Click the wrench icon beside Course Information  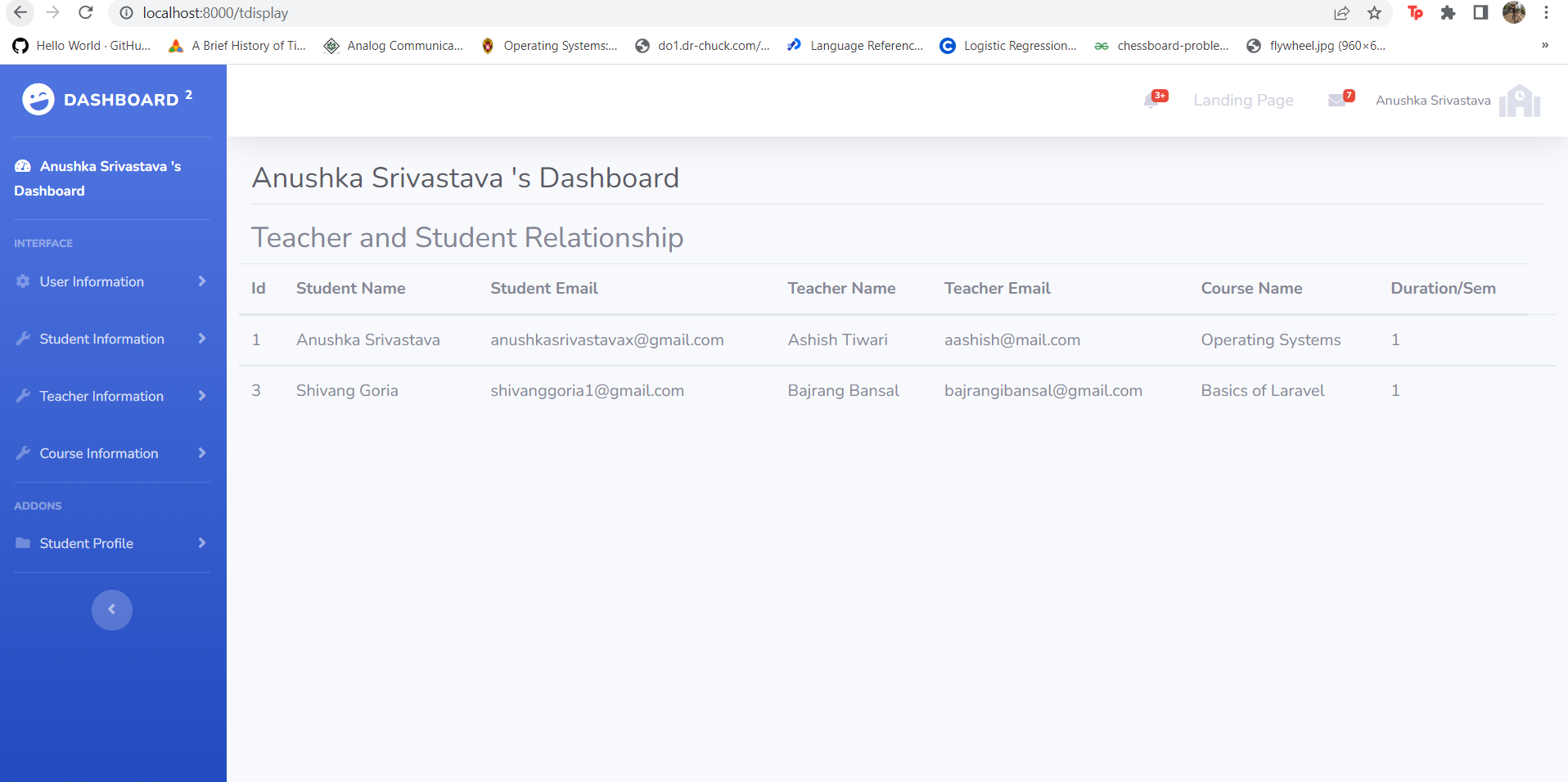22,453
